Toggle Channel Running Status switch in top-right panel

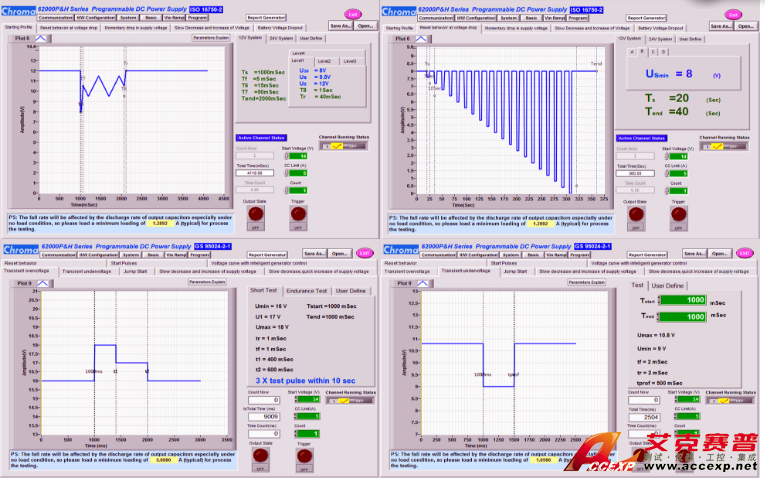[718, 146]
